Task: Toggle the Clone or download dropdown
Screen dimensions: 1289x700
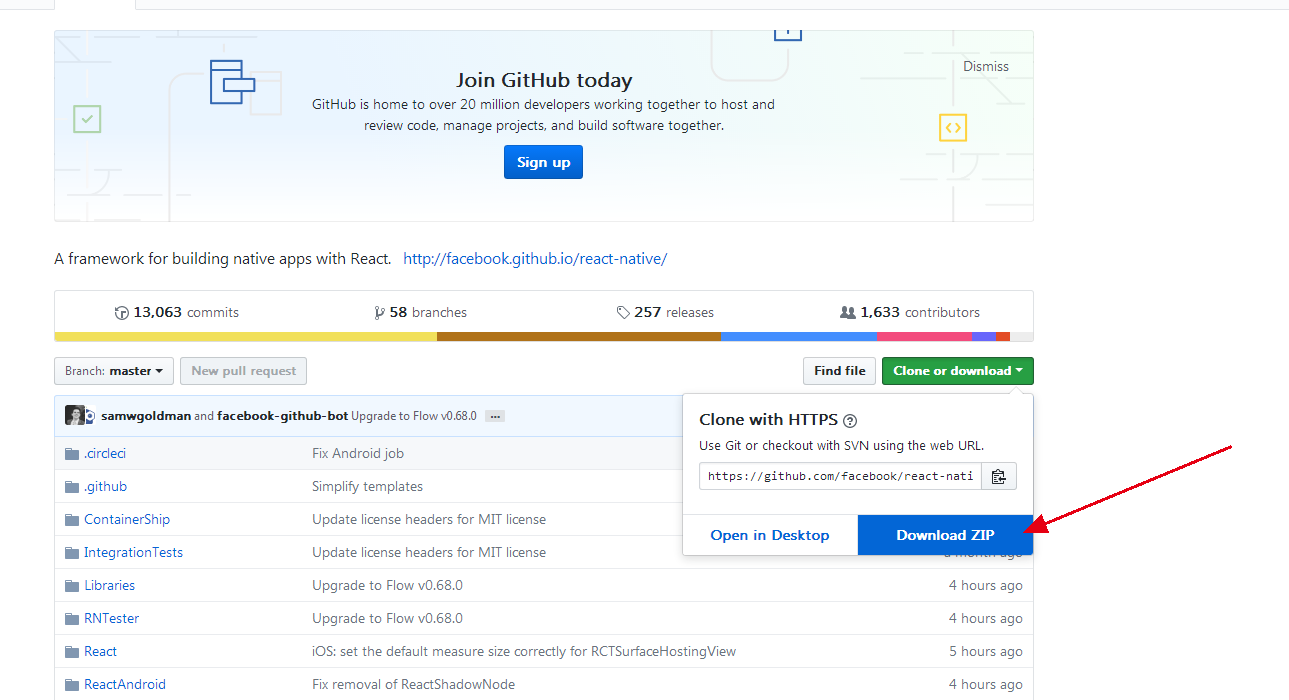Action: pos(957,371)
